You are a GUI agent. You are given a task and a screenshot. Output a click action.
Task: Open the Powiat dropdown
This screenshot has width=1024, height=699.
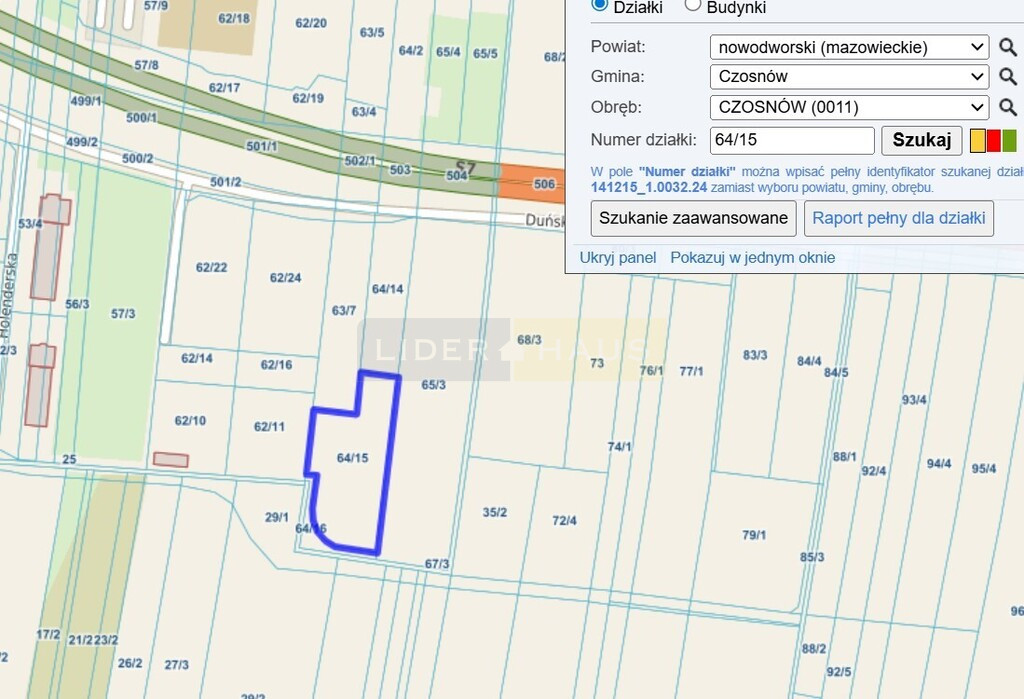[x=849, y=47]
